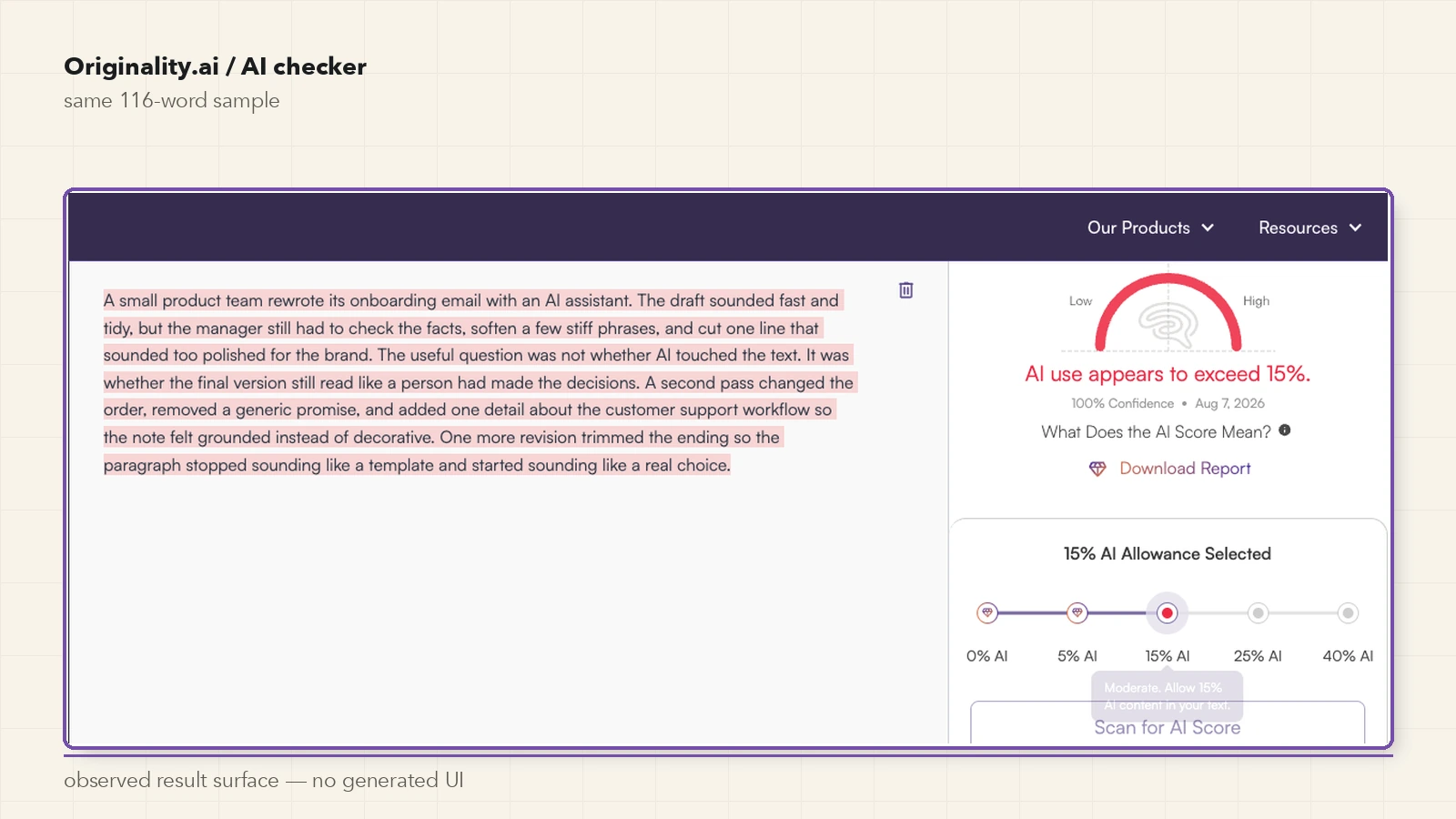Open the Our Products menu
1456x819 pixels.
point(1150,227)
